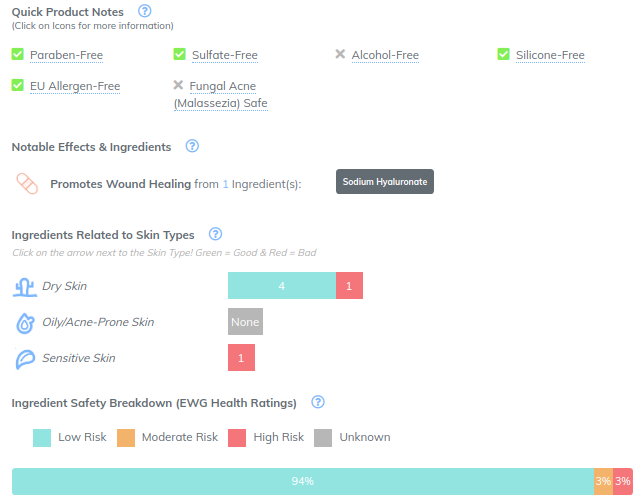Click the gray X next to Alcohol-Free
Screen dimensions: 641x504
340,54
